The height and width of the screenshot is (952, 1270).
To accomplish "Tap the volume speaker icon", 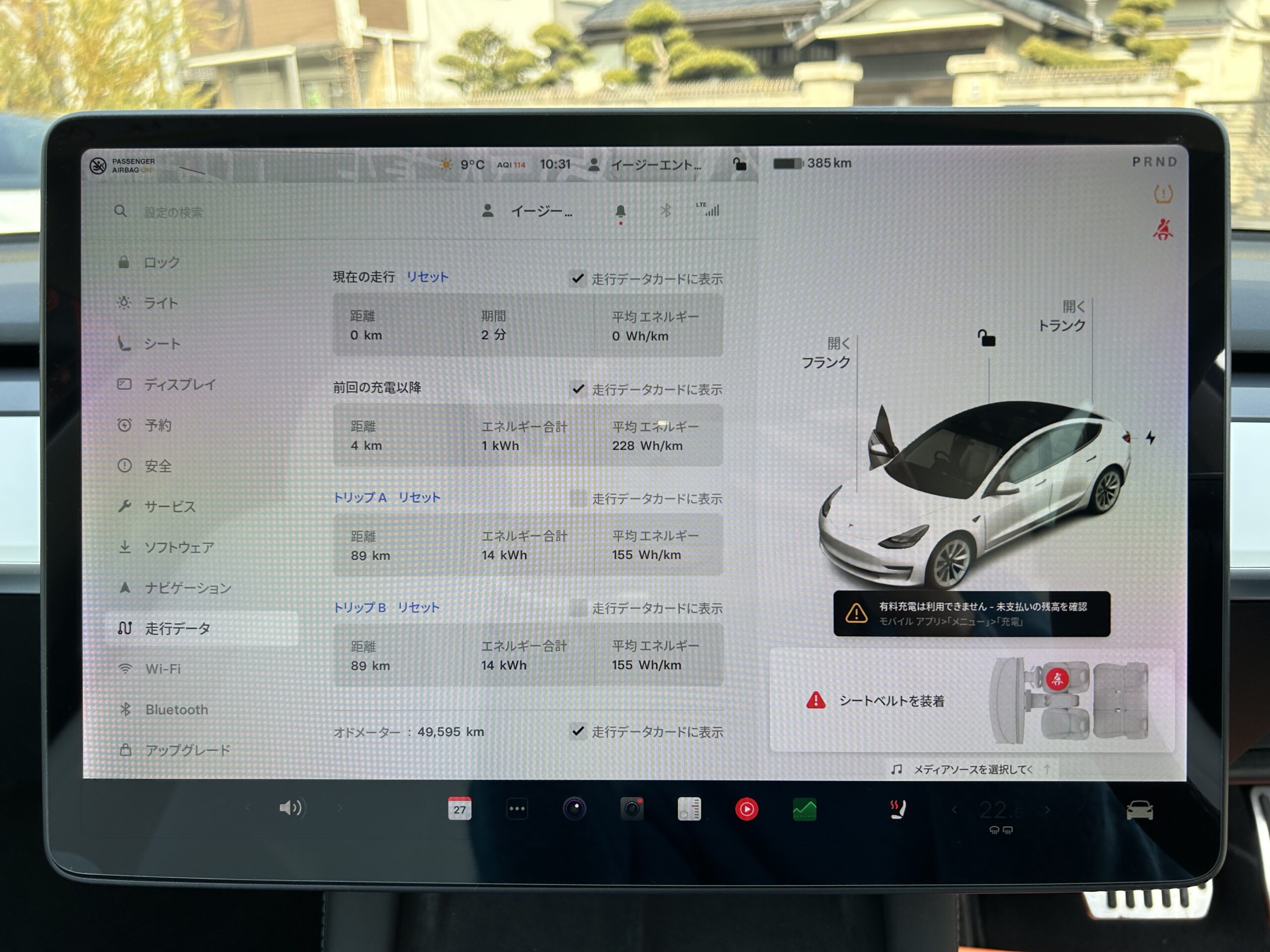I will coord(292,808).
